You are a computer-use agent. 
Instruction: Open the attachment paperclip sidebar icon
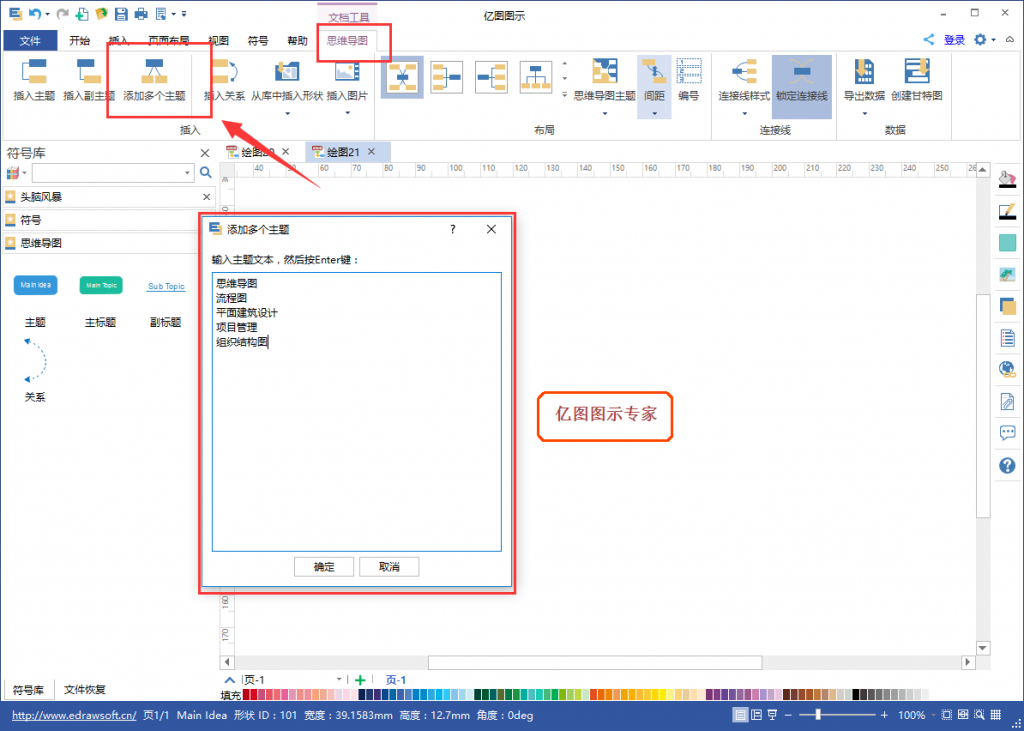[1008, 401]
